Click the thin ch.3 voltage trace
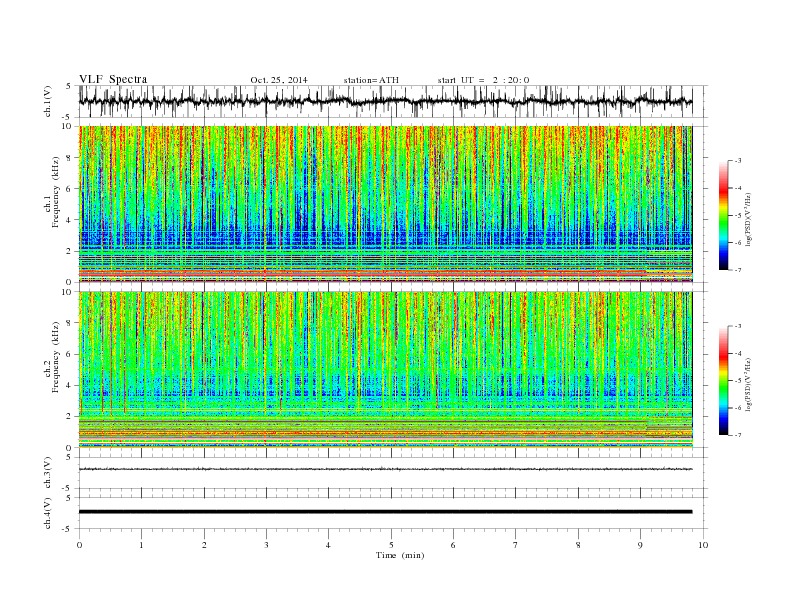792x612 pixels. pyautogui.click(x=385, y=469)
